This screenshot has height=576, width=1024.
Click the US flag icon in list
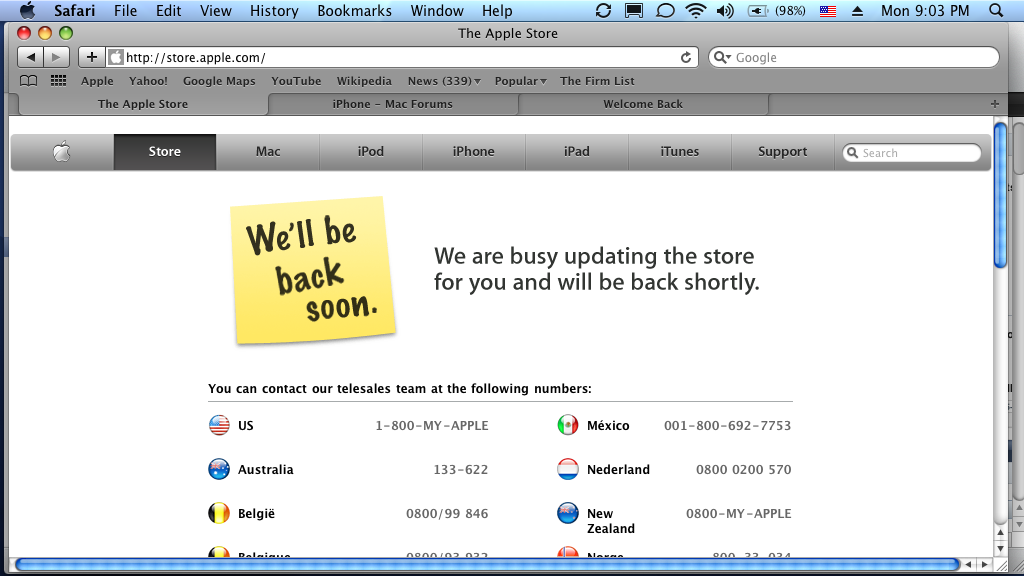point(219,425)
